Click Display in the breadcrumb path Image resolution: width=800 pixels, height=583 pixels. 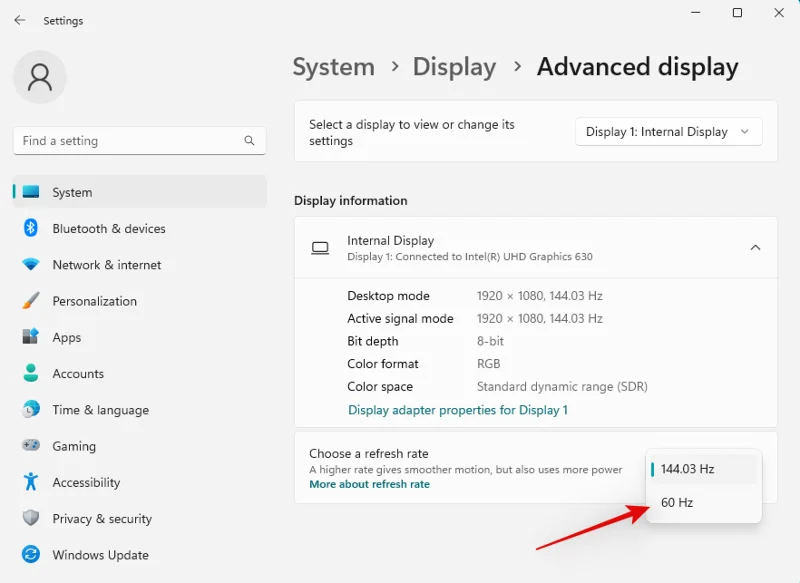pyautogui.click(x=454, y=67)
